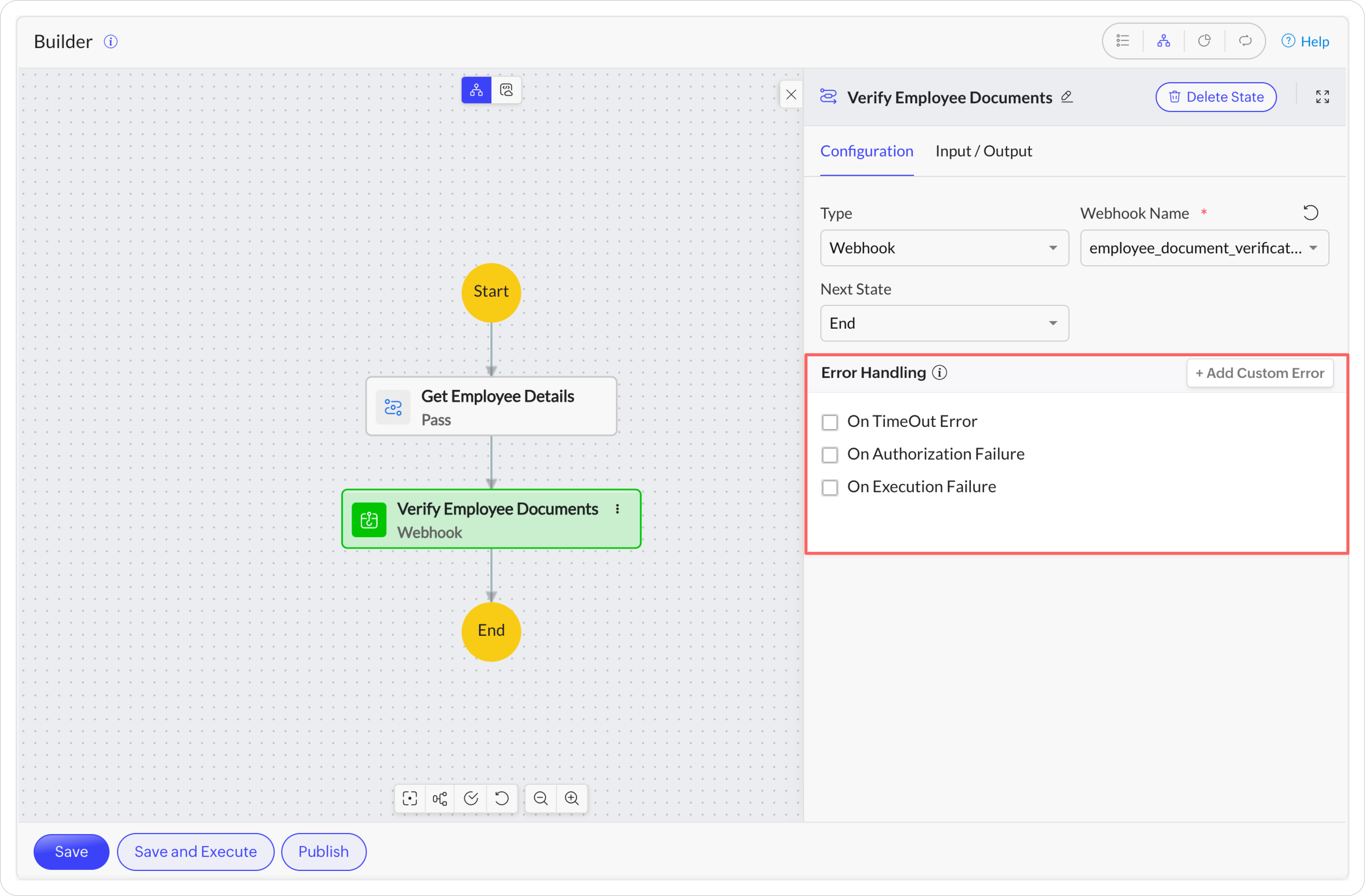Screen dimensions: 1365x896
Task: Click the fit-to-screen canvas icon
Action: point(409,798)
